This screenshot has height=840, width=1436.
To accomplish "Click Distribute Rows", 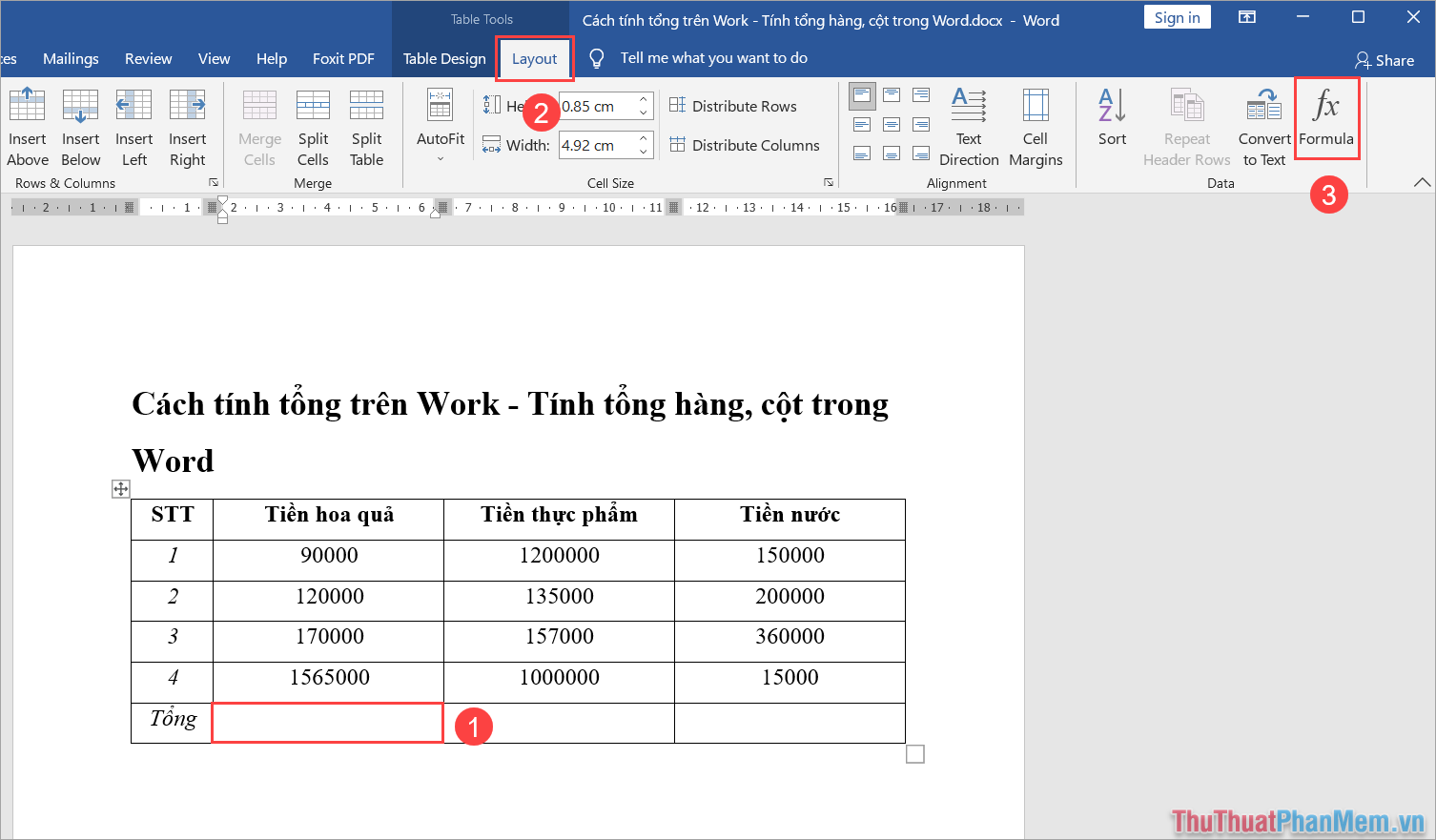I will click(733, 106).
